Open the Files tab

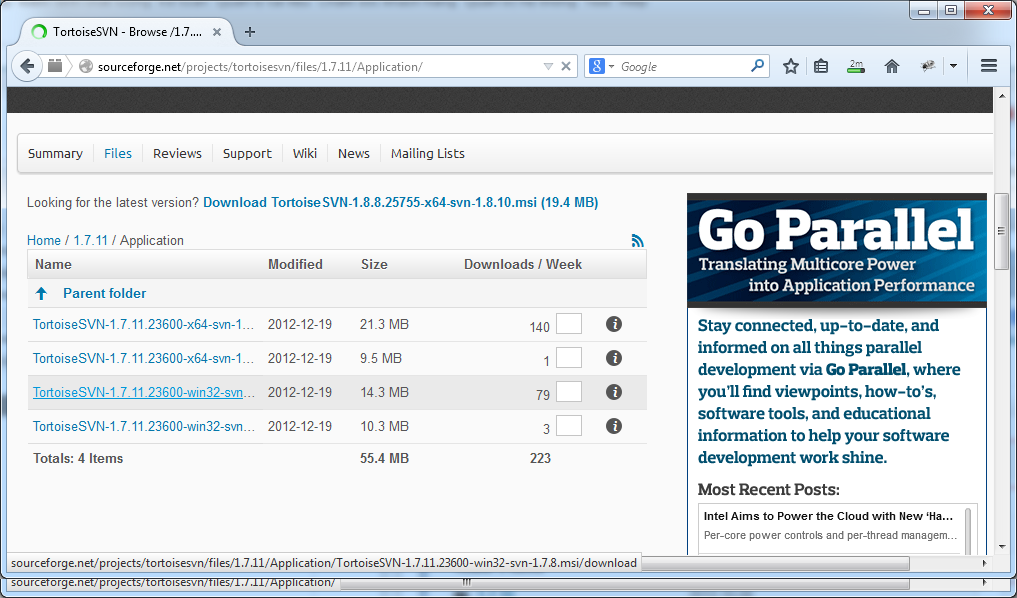point(117,154)
